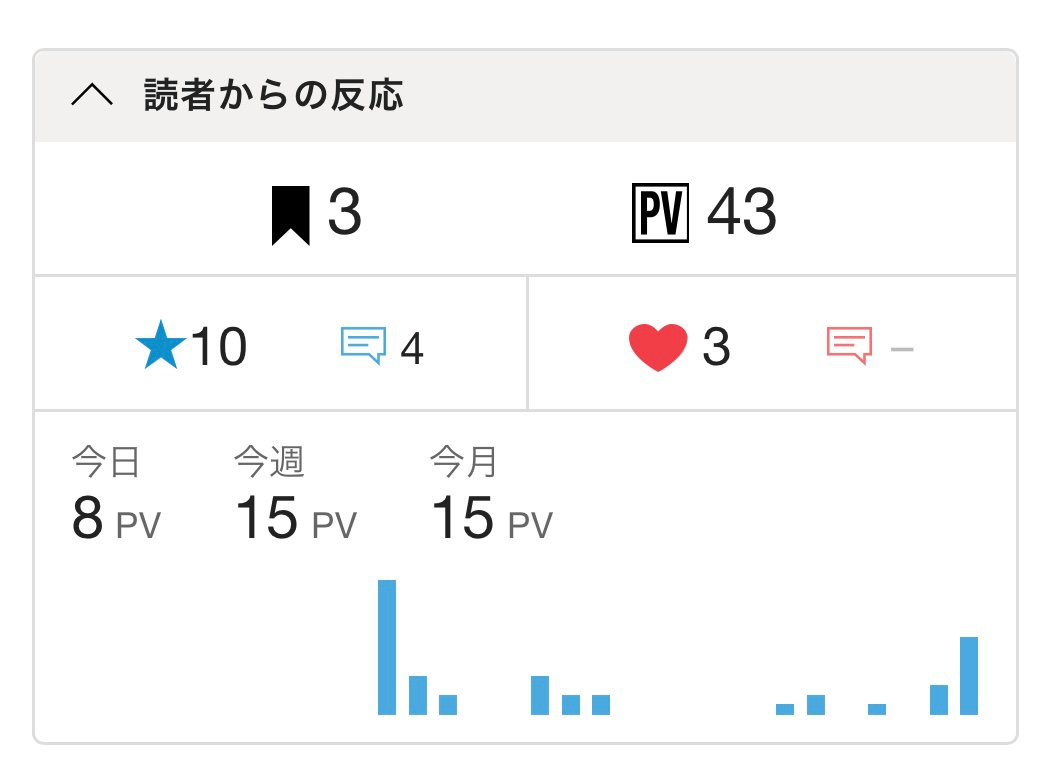
Task: Click the heart count 3
Action: point(716,348)
